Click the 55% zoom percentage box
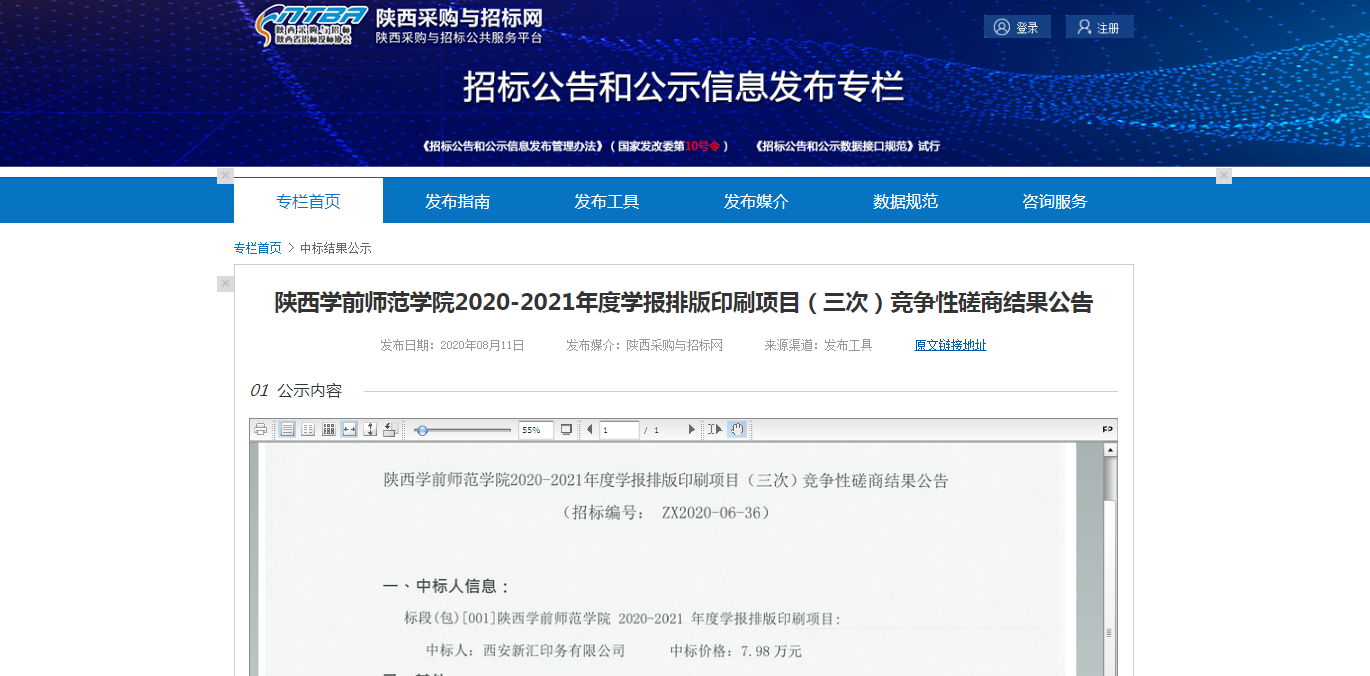This screenshot has width=1370, height=676. (x=535, y=430)
